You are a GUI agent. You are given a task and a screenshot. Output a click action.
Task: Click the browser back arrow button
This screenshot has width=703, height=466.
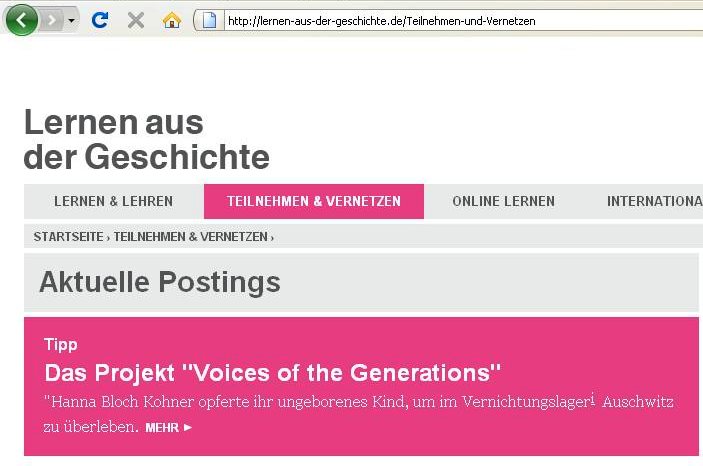click(21, 19)
